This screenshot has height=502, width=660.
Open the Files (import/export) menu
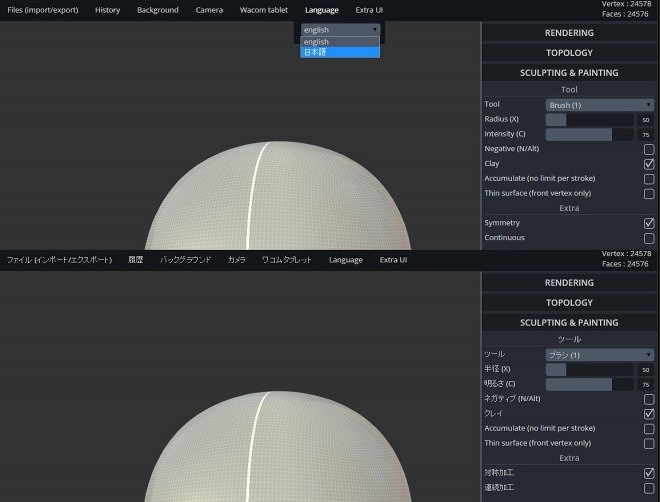pos(43,10)
